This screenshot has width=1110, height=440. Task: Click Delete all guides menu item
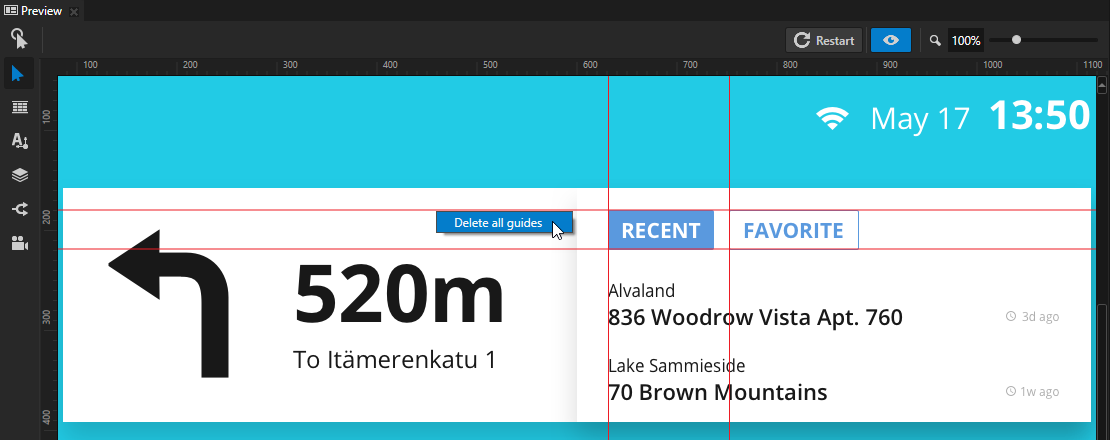tap(498, 222)
